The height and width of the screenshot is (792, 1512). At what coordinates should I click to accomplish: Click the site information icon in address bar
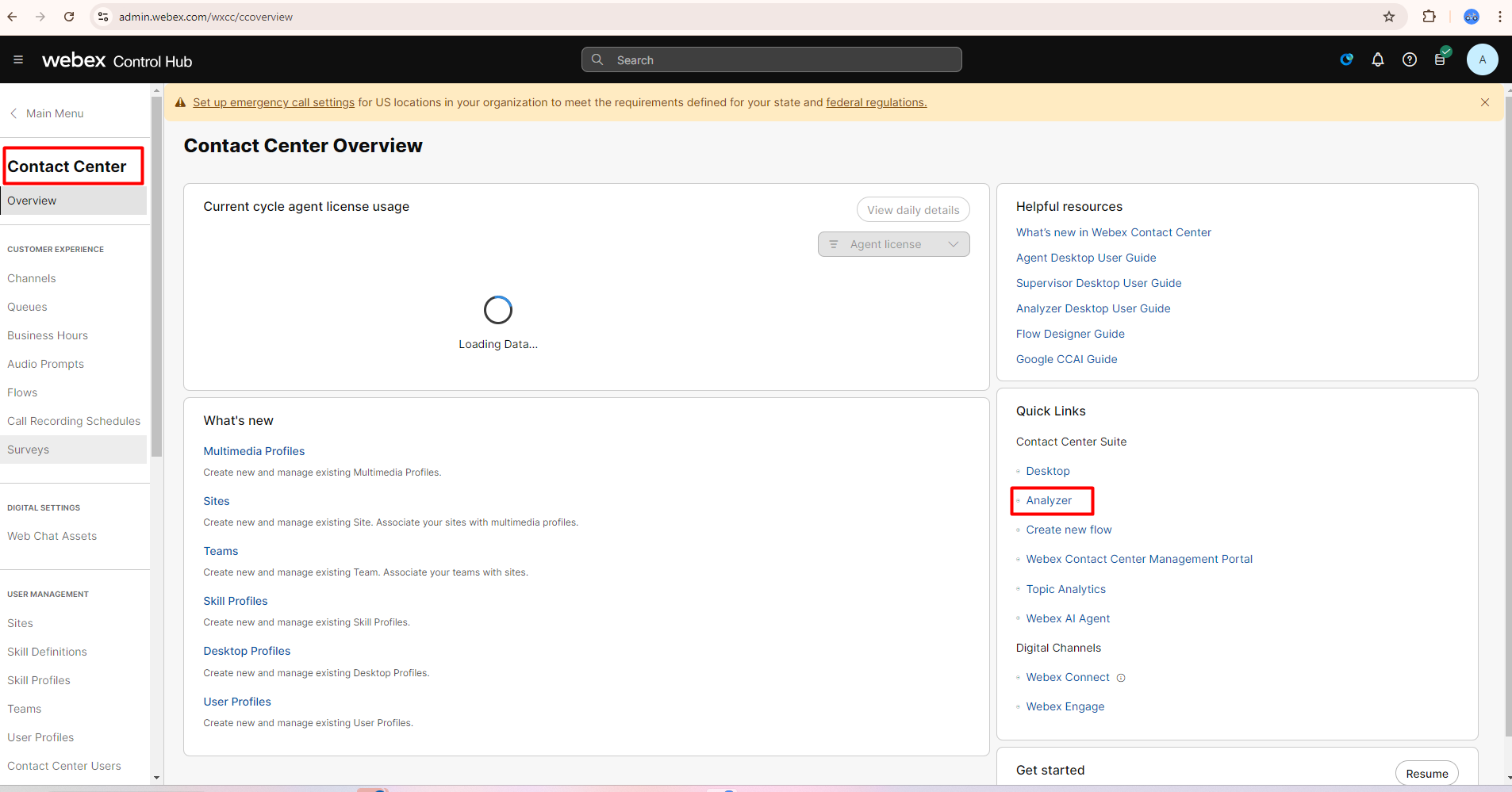point(103,17)
